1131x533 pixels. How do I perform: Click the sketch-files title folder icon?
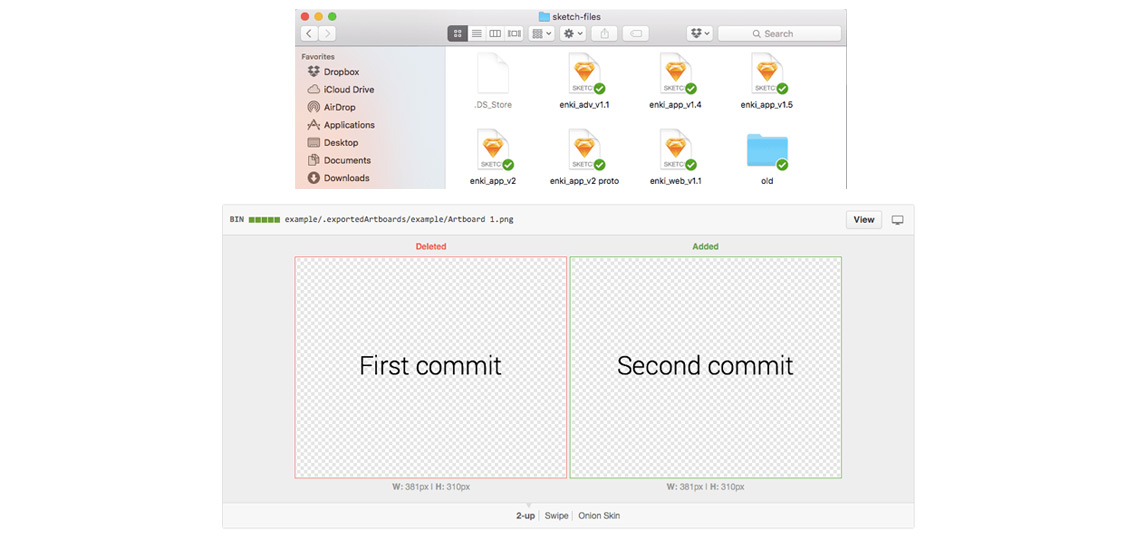[x=544, y=17]
